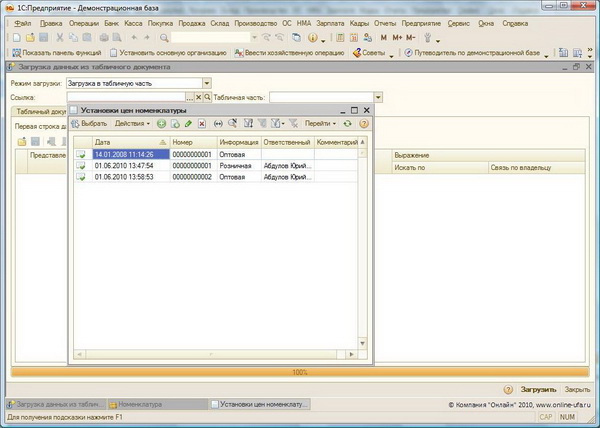
Task: Expand the main toolbar search history dropdown
Action: click(254, 37)
